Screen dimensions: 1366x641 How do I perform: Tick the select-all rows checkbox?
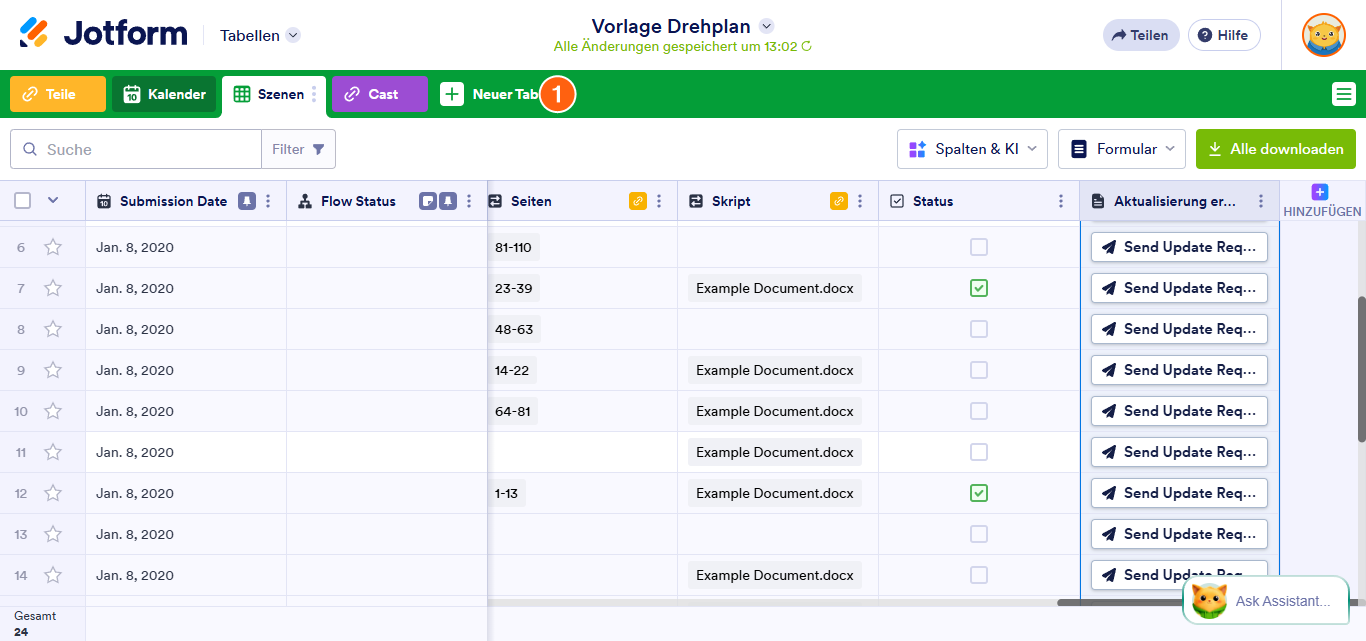point(23,201)
